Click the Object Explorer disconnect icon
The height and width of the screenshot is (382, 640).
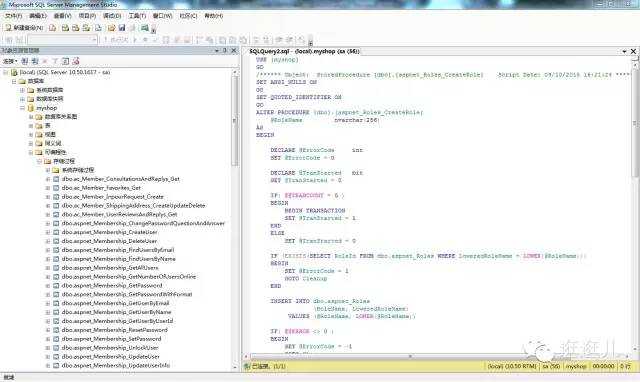(35, 61)
